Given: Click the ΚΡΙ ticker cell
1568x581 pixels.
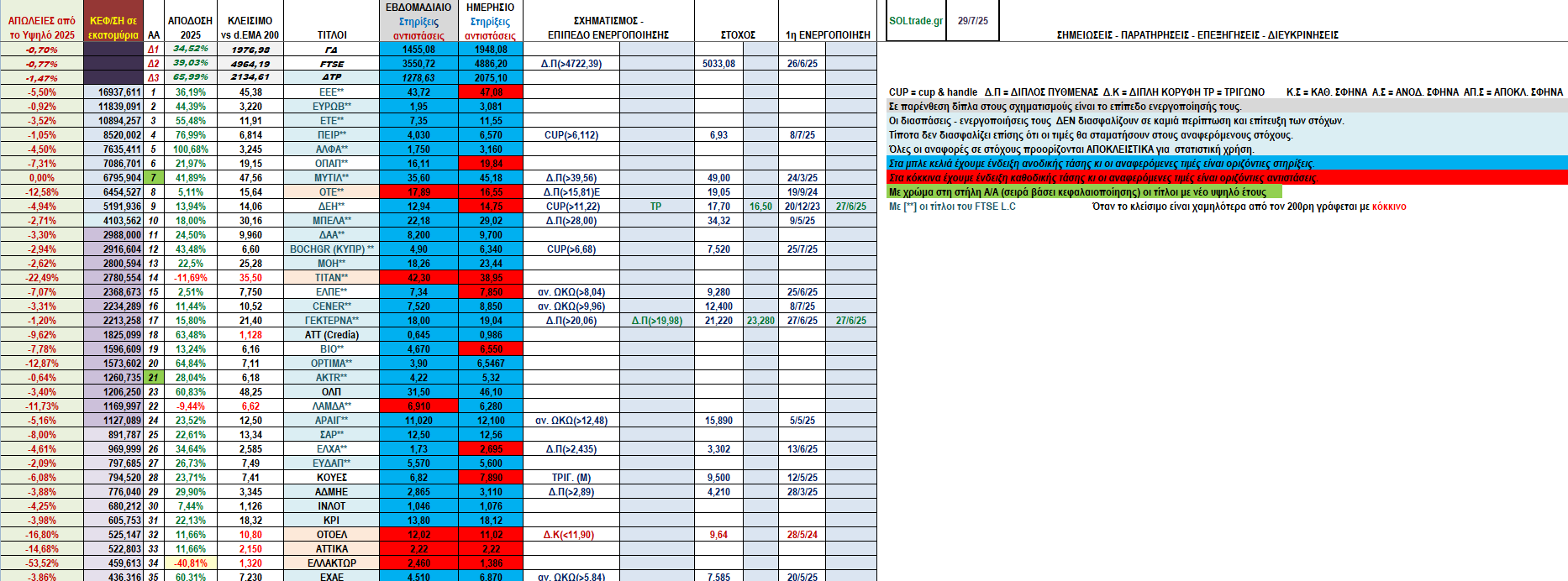Looking at the screenshot, I should tap(332, 521).
